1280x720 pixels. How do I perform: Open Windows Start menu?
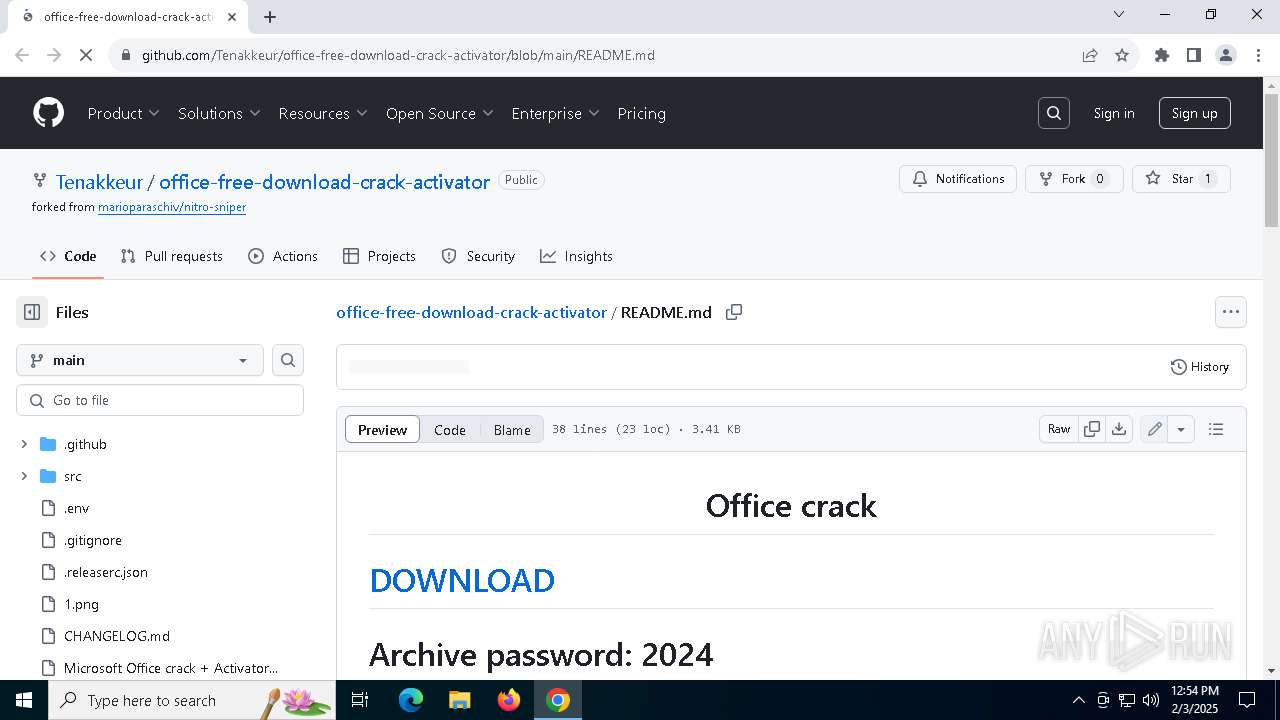(24, 700)
